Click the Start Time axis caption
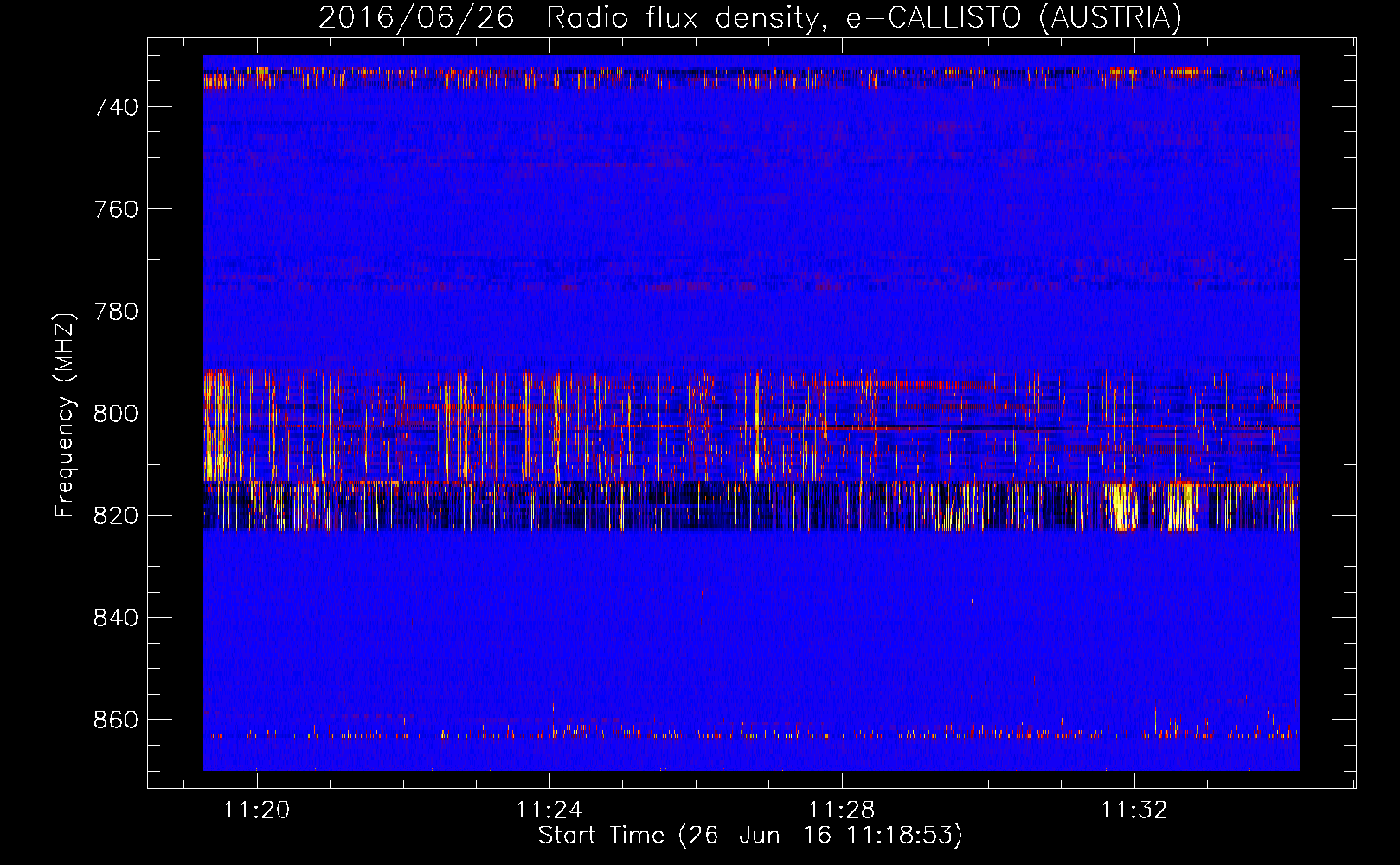The image size is (1400, 865). (750, 836)
